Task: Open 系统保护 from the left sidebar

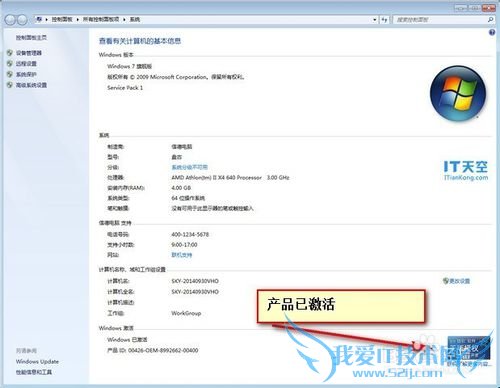Action: pyautogui.click(x=26, y=74)
